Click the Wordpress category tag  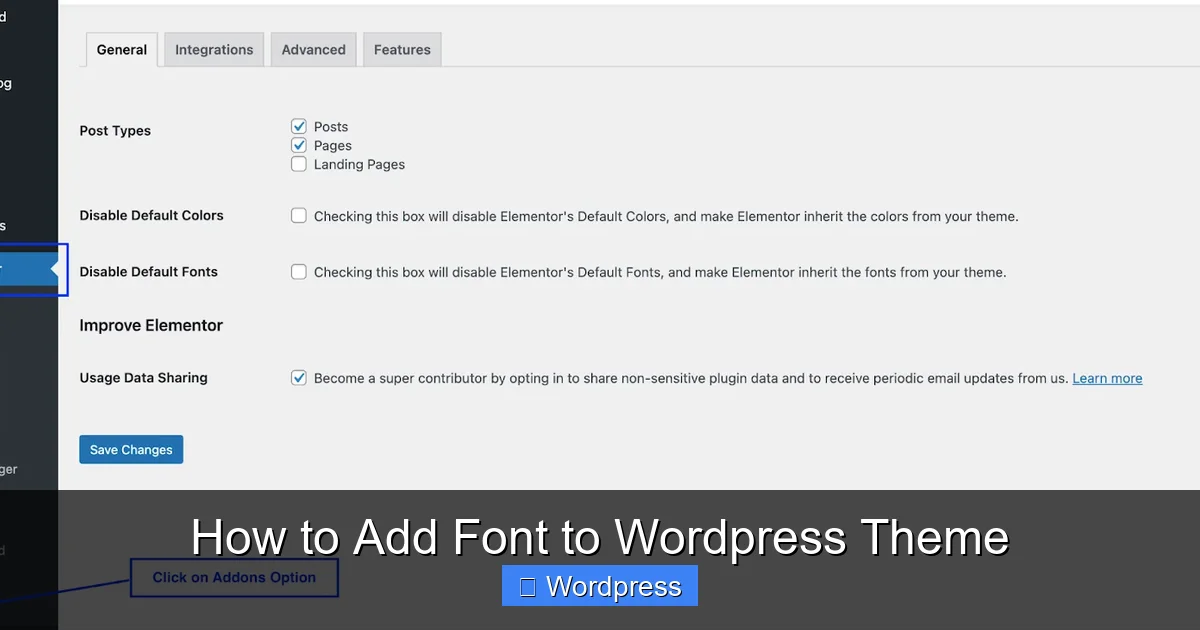(600, 586)
